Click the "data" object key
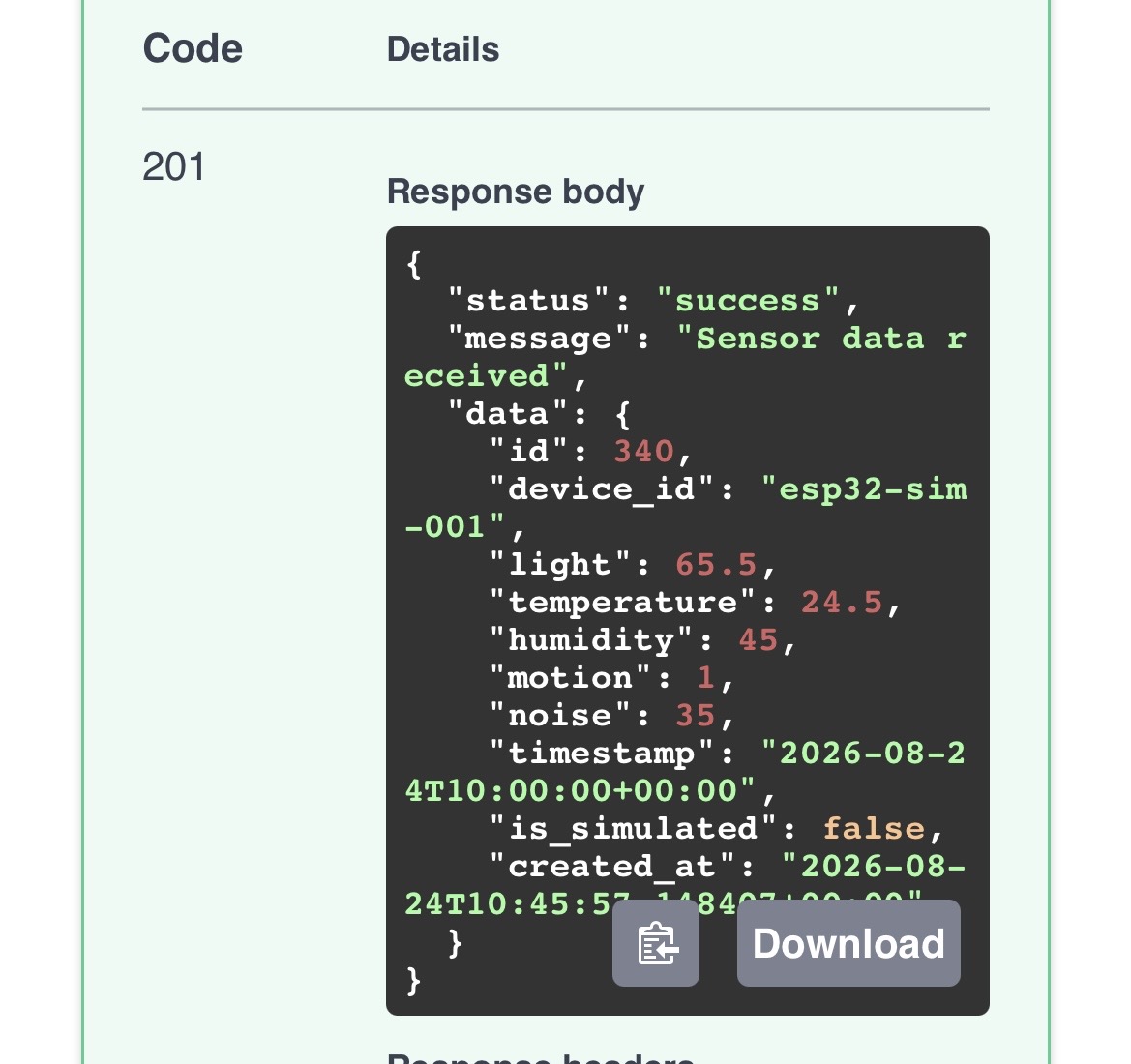This screenshot has height=1064, width=1131. (x=507, y=413)
